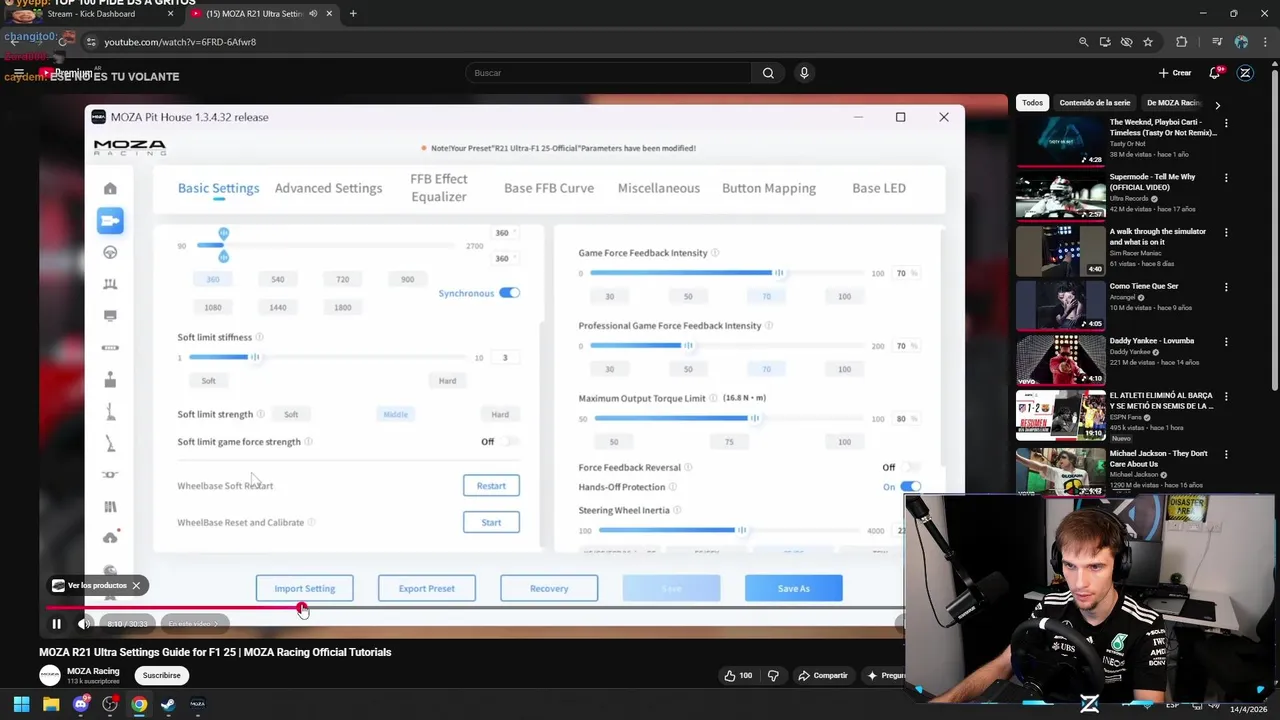Open browser zoom magnifier in address bar
The width and height of the screenshot is (1280, 720).
(1083, 42)
